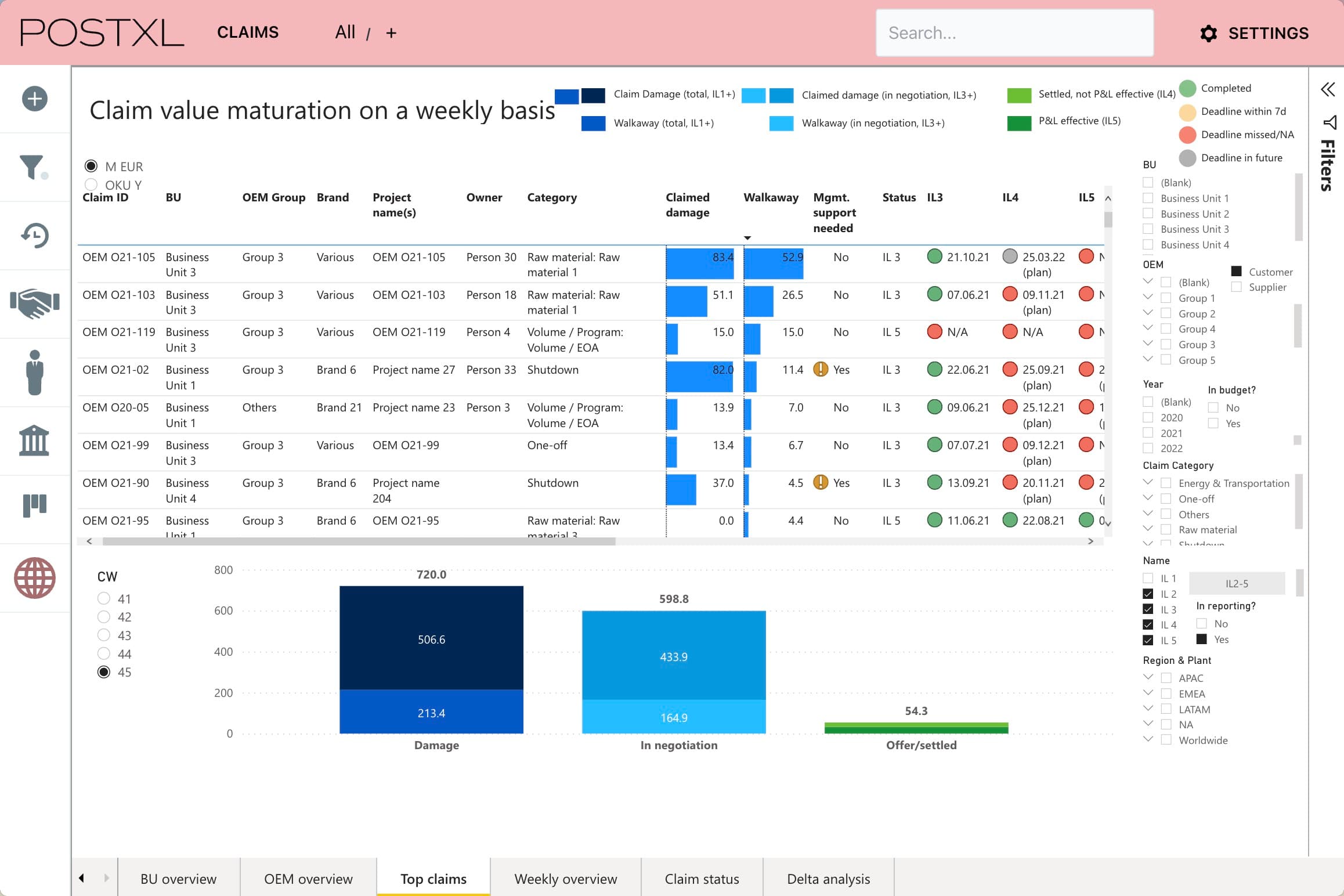Uncheck the IL 2 name checkbox

point(1148,594)
